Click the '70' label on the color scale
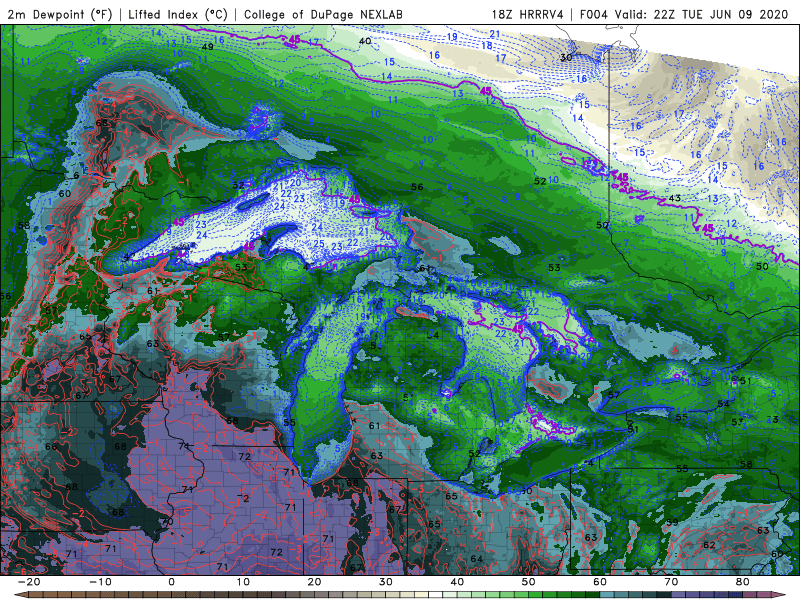 (671, 582)
